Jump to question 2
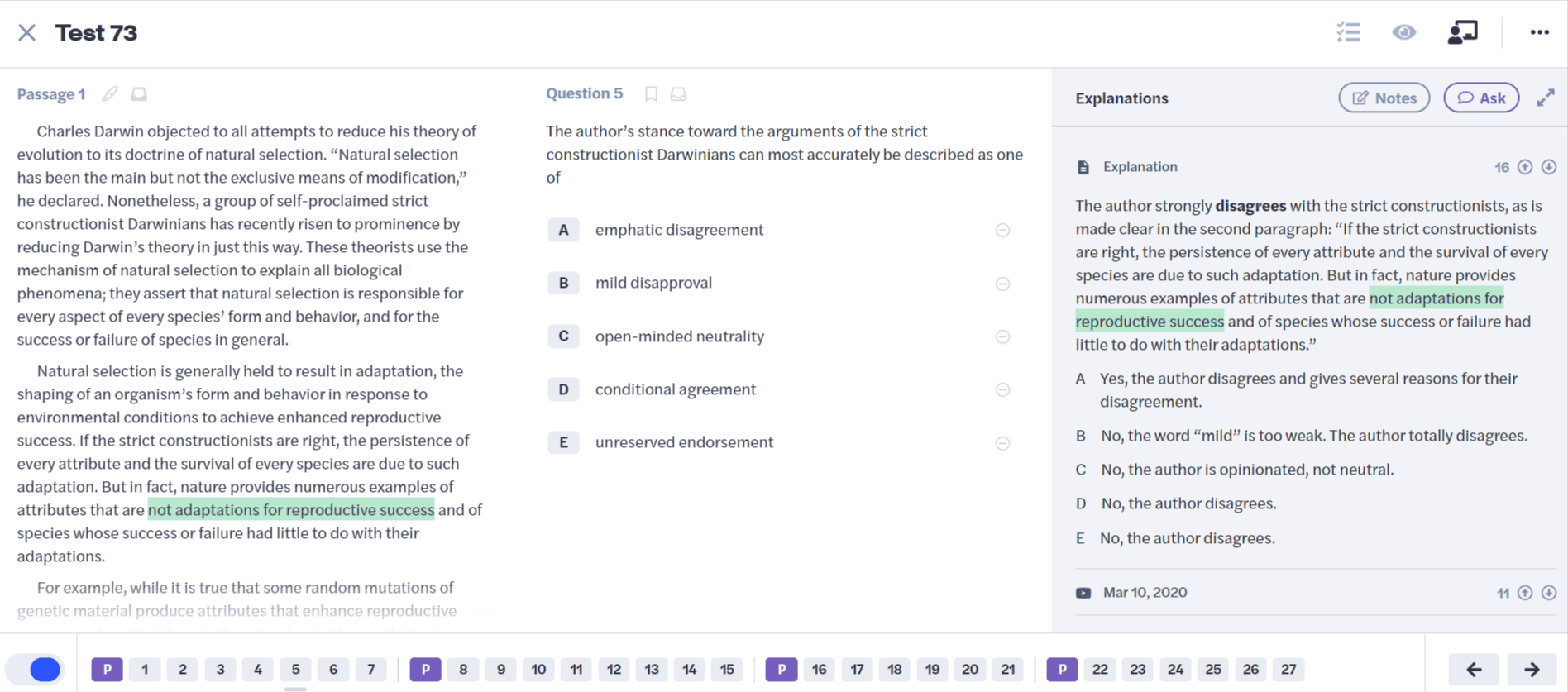Screen dimensions: 1568x692 tap(183, 669)
